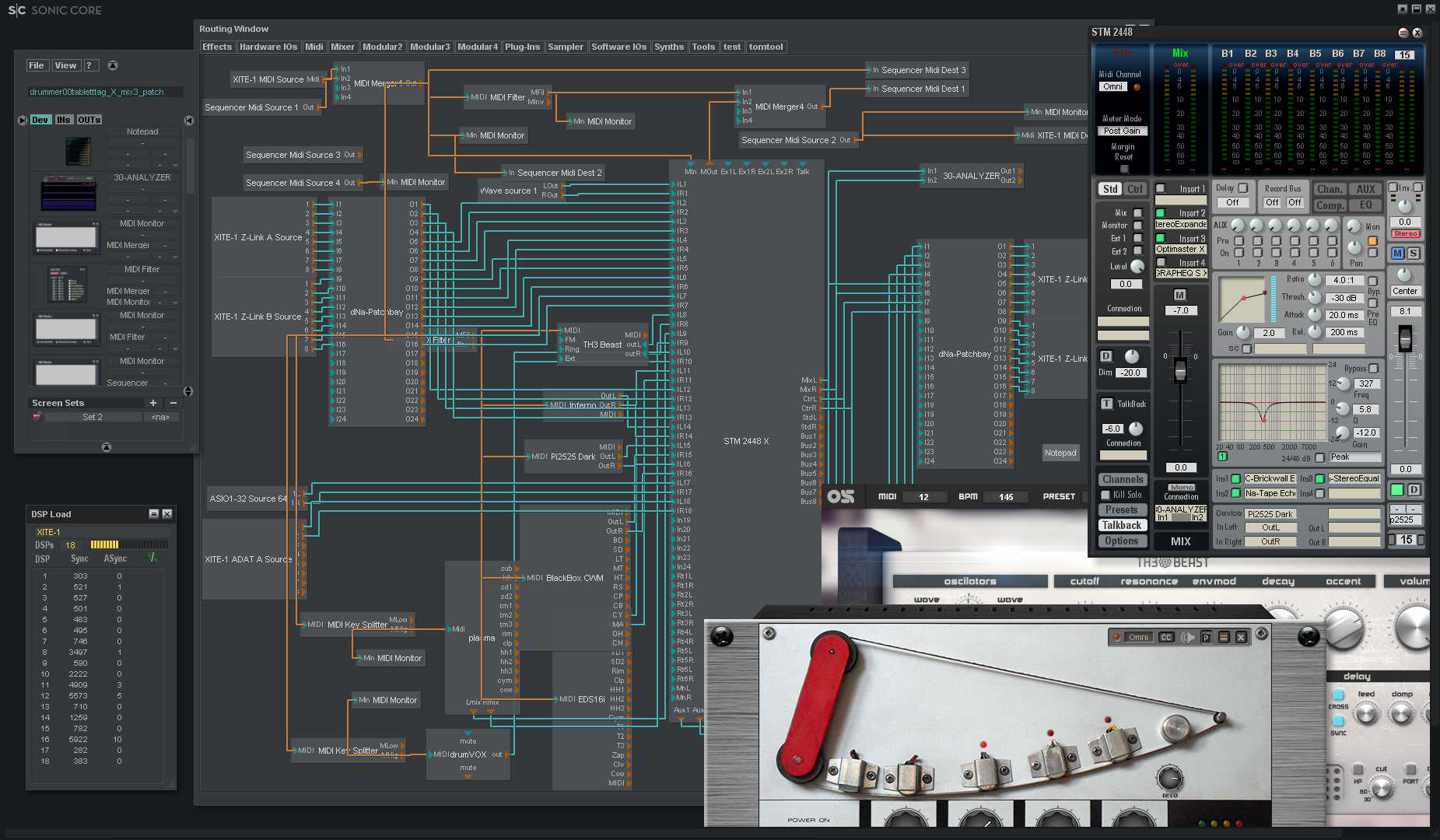
Task: Click the Dim level knob next to D button
Action: pos(1132,356)
